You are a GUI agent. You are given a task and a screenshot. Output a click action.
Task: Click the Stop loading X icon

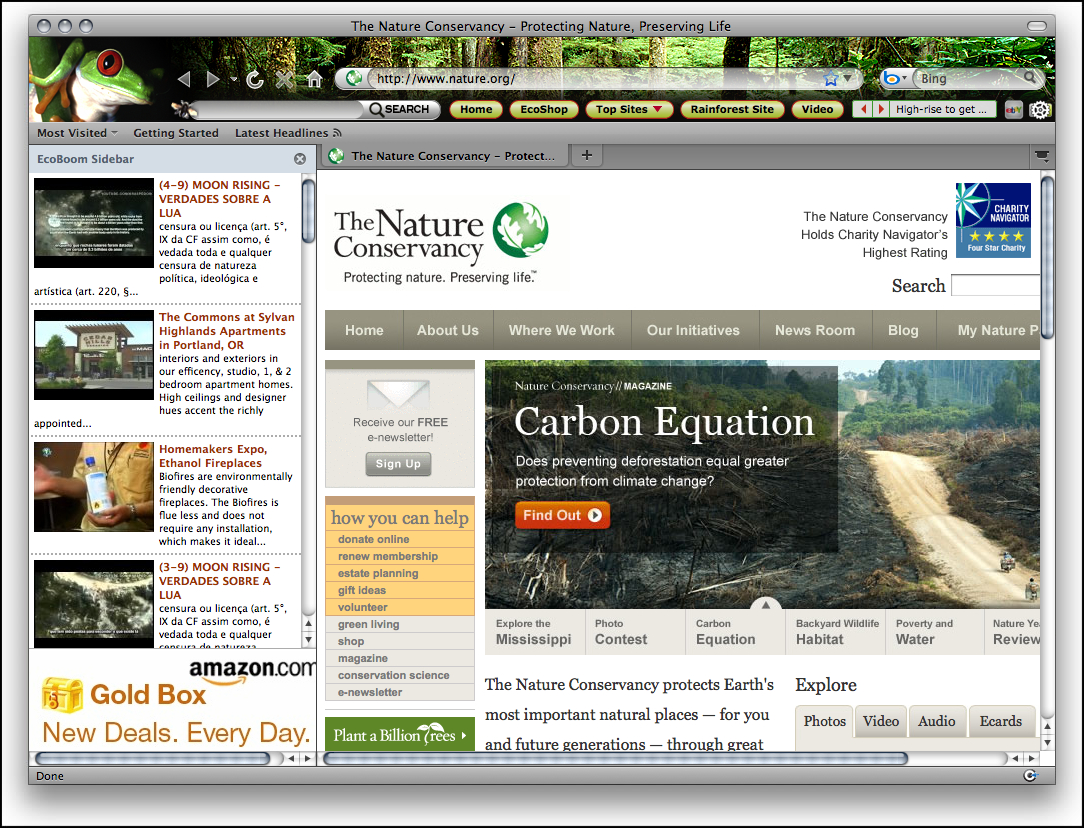point(285,80)
